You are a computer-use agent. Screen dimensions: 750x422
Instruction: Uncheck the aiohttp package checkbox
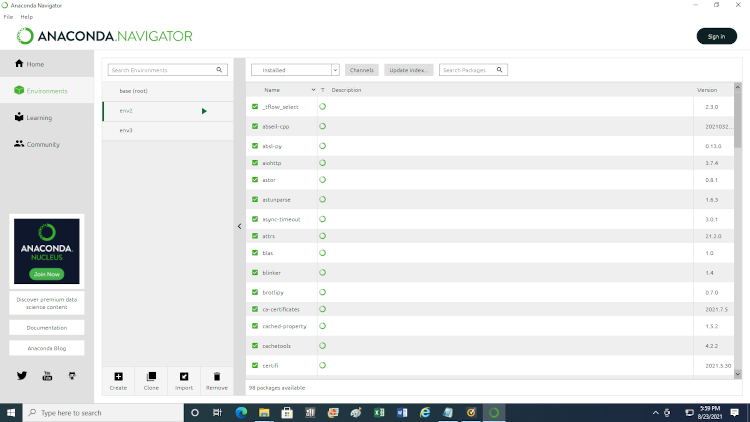[x=255, y=163]
